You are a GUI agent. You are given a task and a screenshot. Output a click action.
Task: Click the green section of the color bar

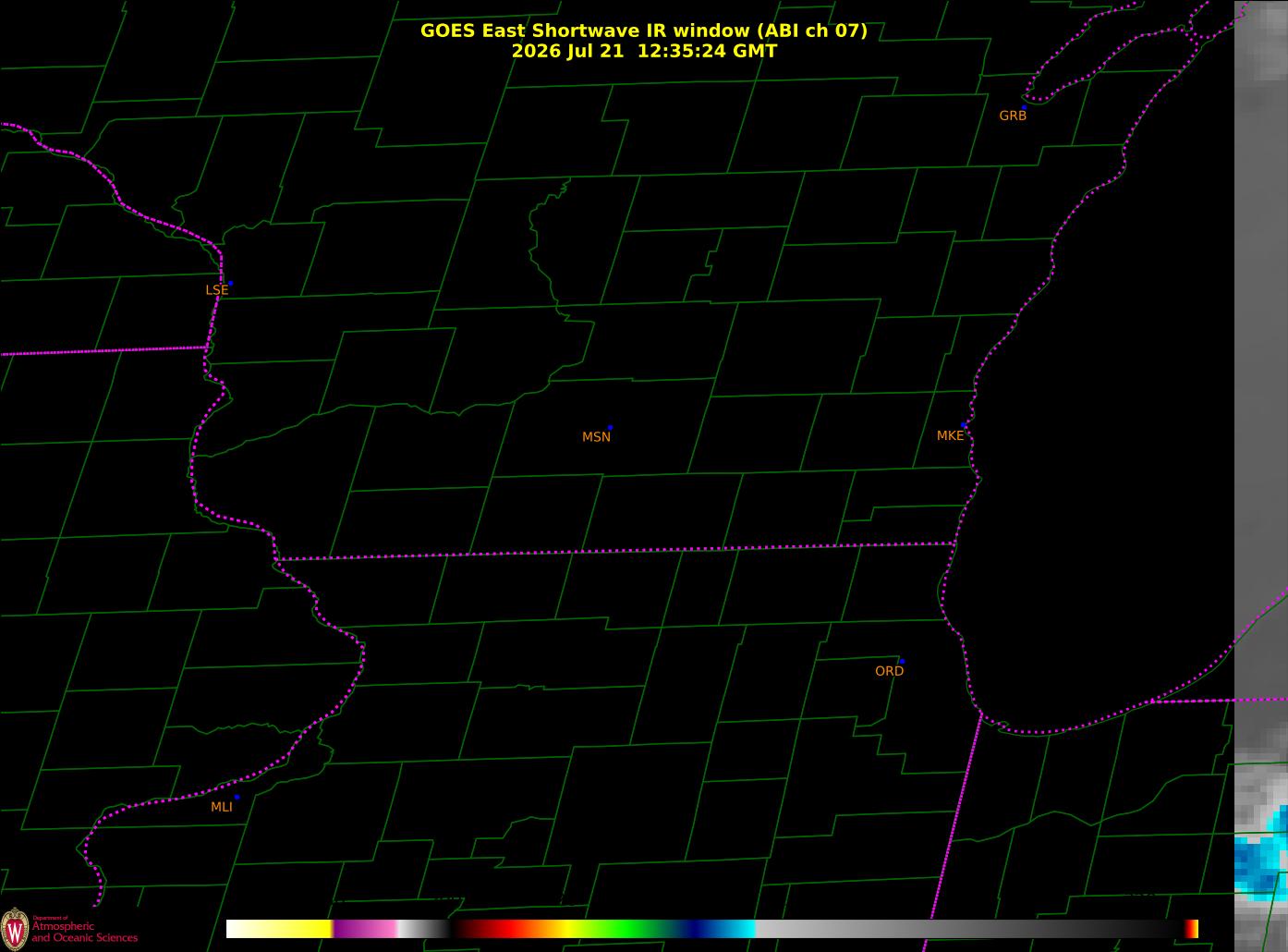click(x=628, y=929)
